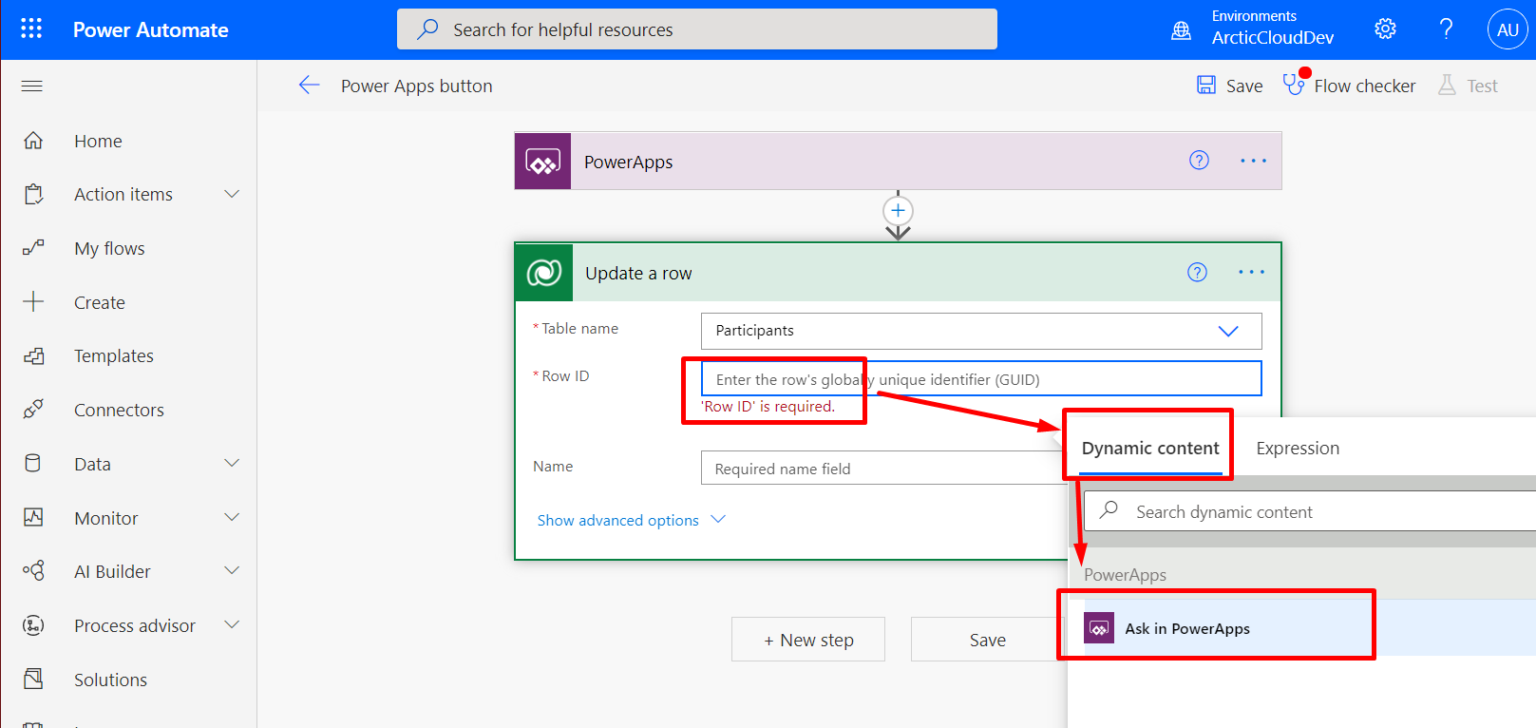Click the New step button

808,640
